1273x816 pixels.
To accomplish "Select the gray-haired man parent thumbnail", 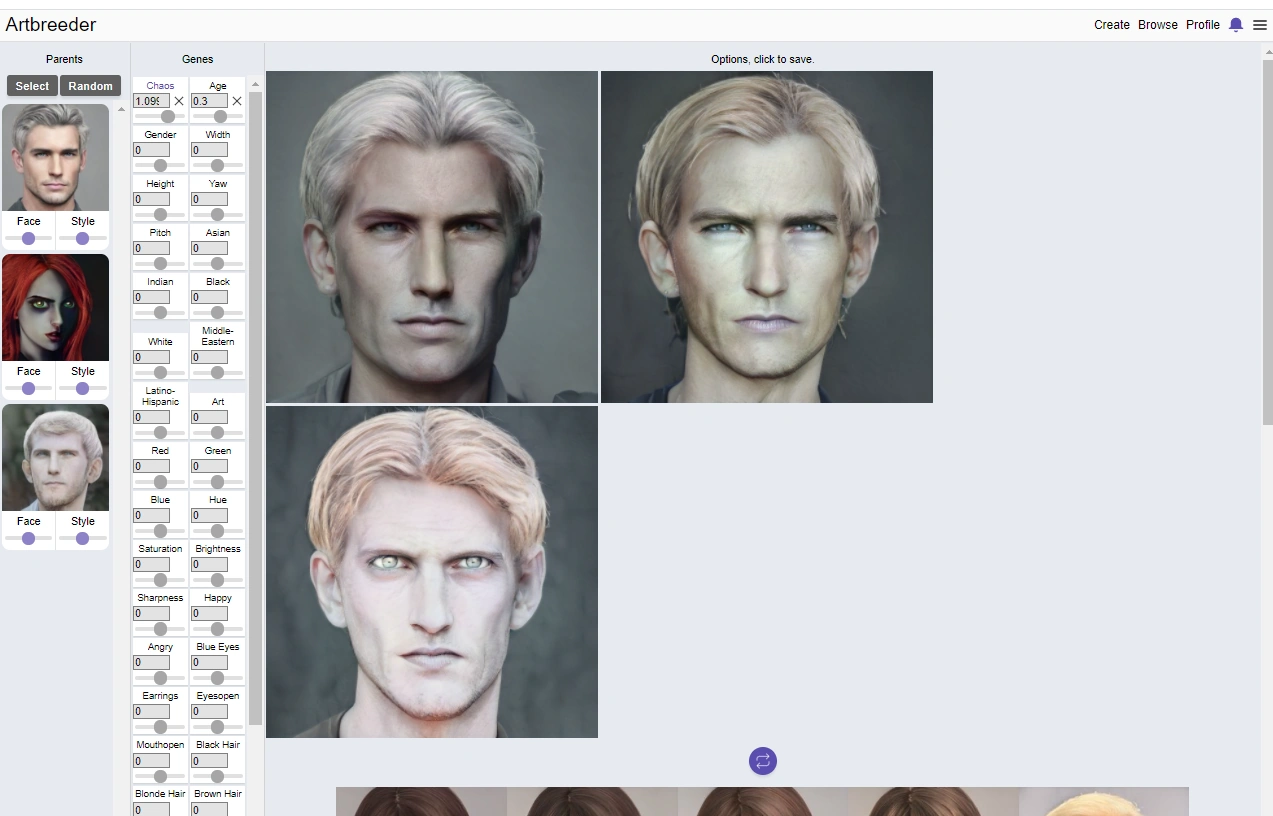I will point(55,158).
